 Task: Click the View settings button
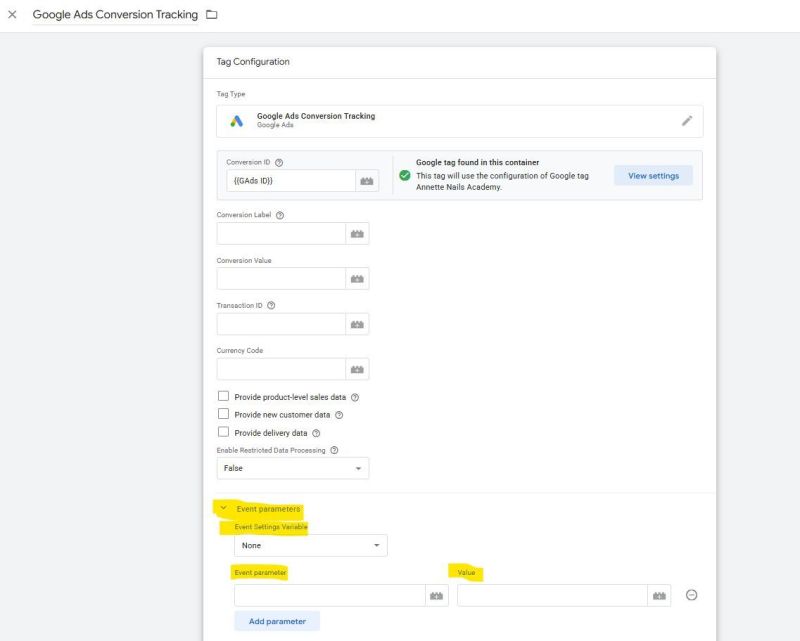pos(655,175)
